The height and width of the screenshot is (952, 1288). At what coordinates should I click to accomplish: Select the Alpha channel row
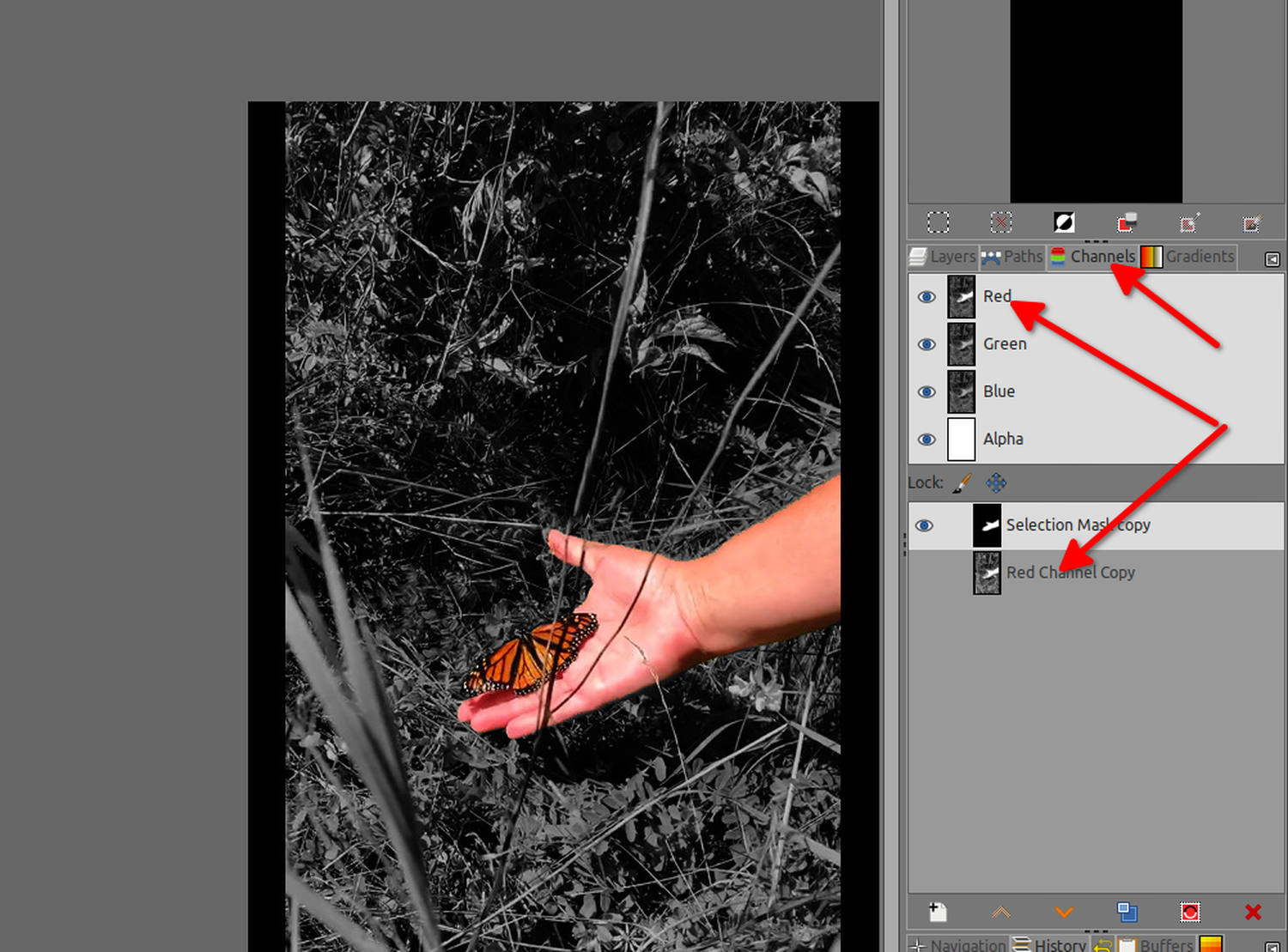point(1097,440)
